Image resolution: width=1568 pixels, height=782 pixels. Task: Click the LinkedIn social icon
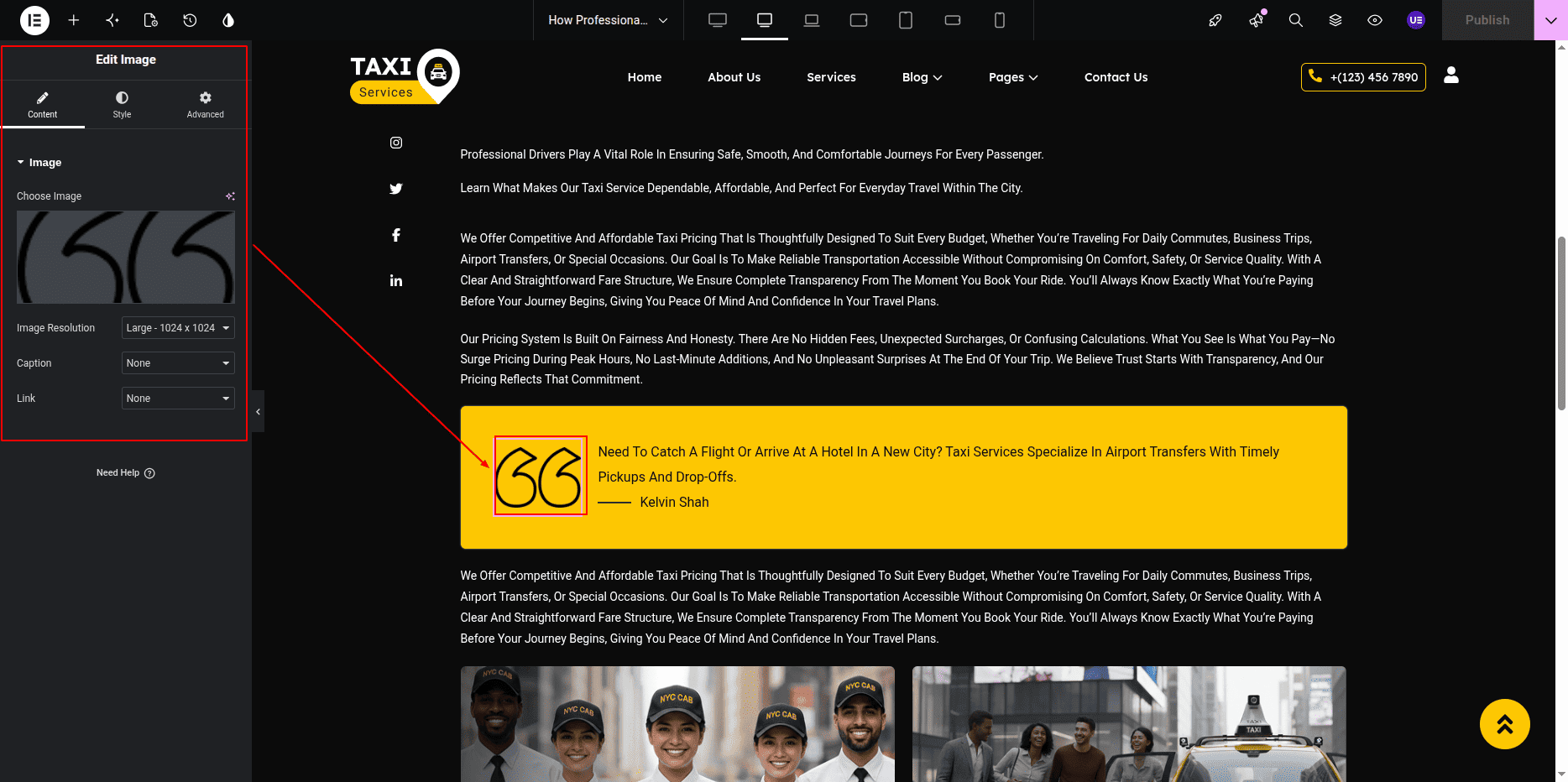coord(396,280)
